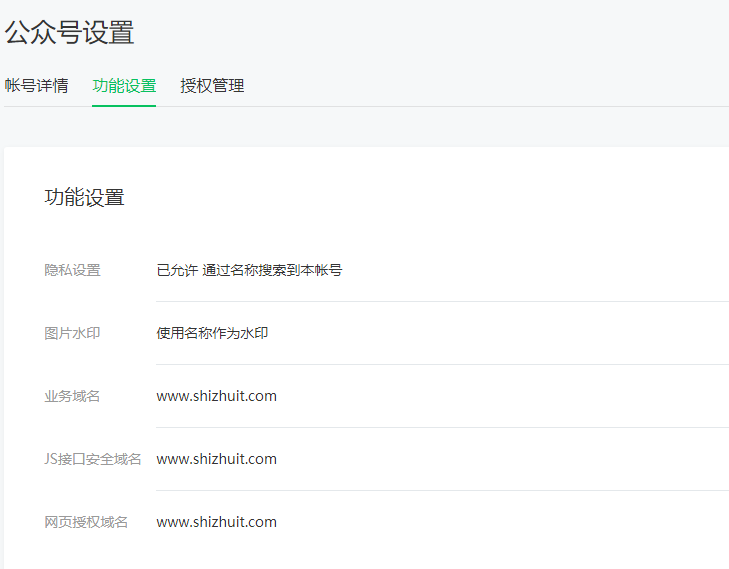Viewport: 729px width, 569px height.
Task: Click the domain value beside 业务域名
Action: (216, 396)
